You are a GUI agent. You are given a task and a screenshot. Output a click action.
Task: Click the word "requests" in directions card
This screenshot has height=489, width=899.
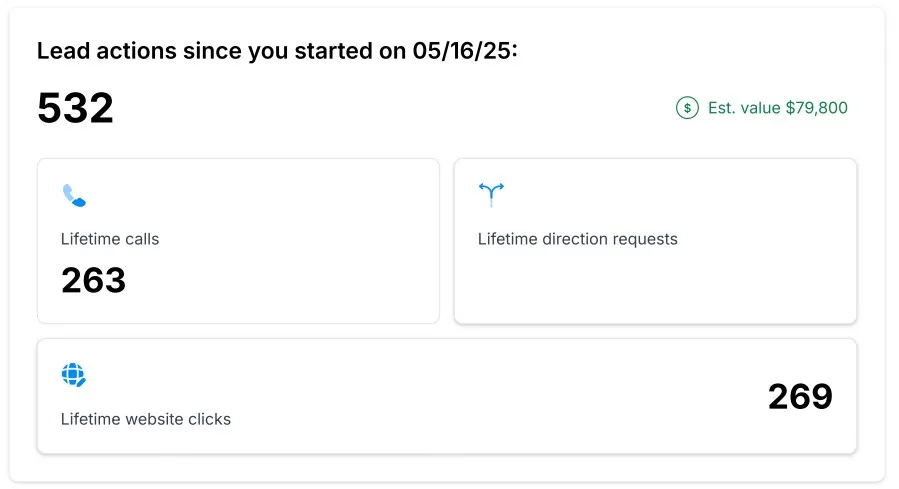(644, 239)
